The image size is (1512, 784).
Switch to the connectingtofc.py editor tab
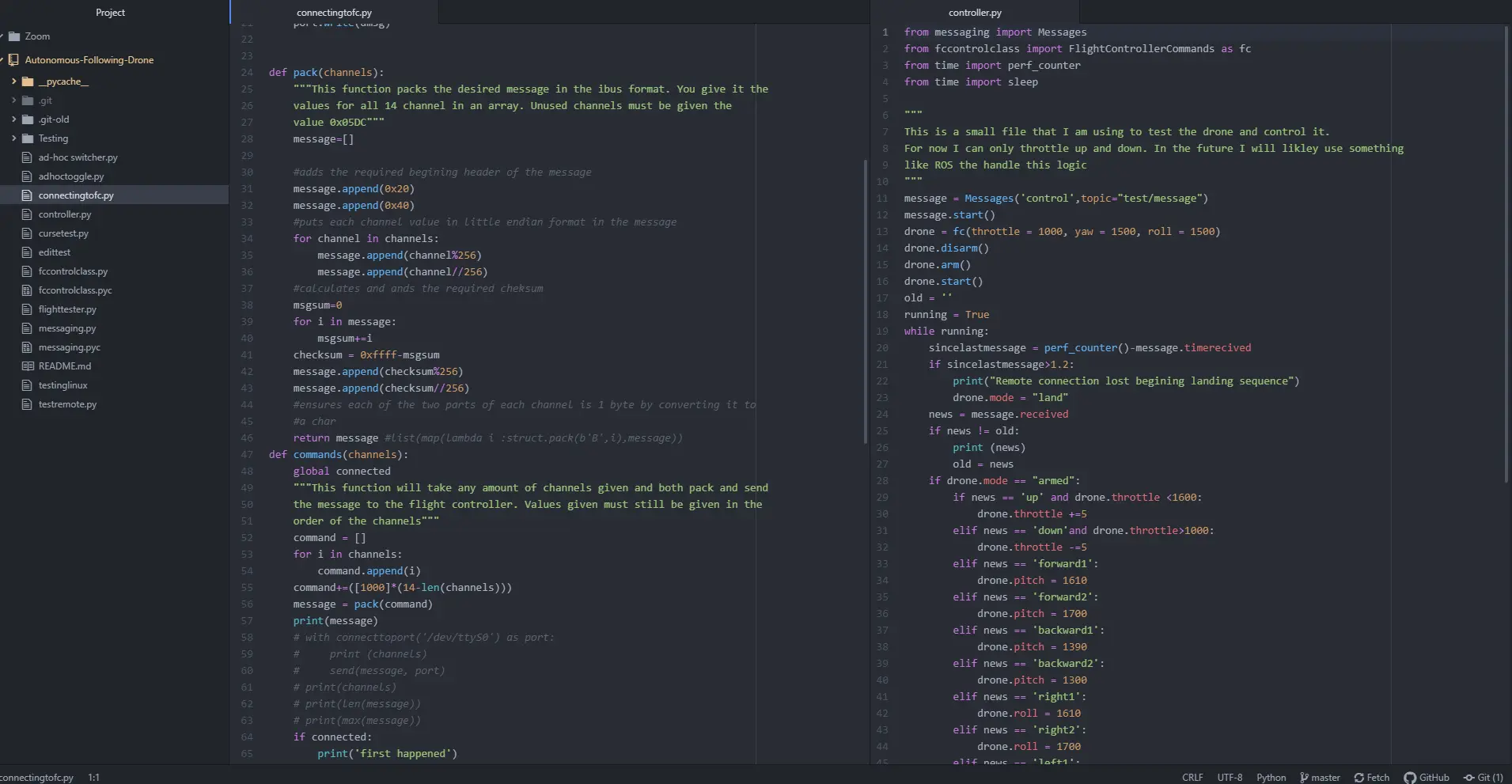click(334, 13)
